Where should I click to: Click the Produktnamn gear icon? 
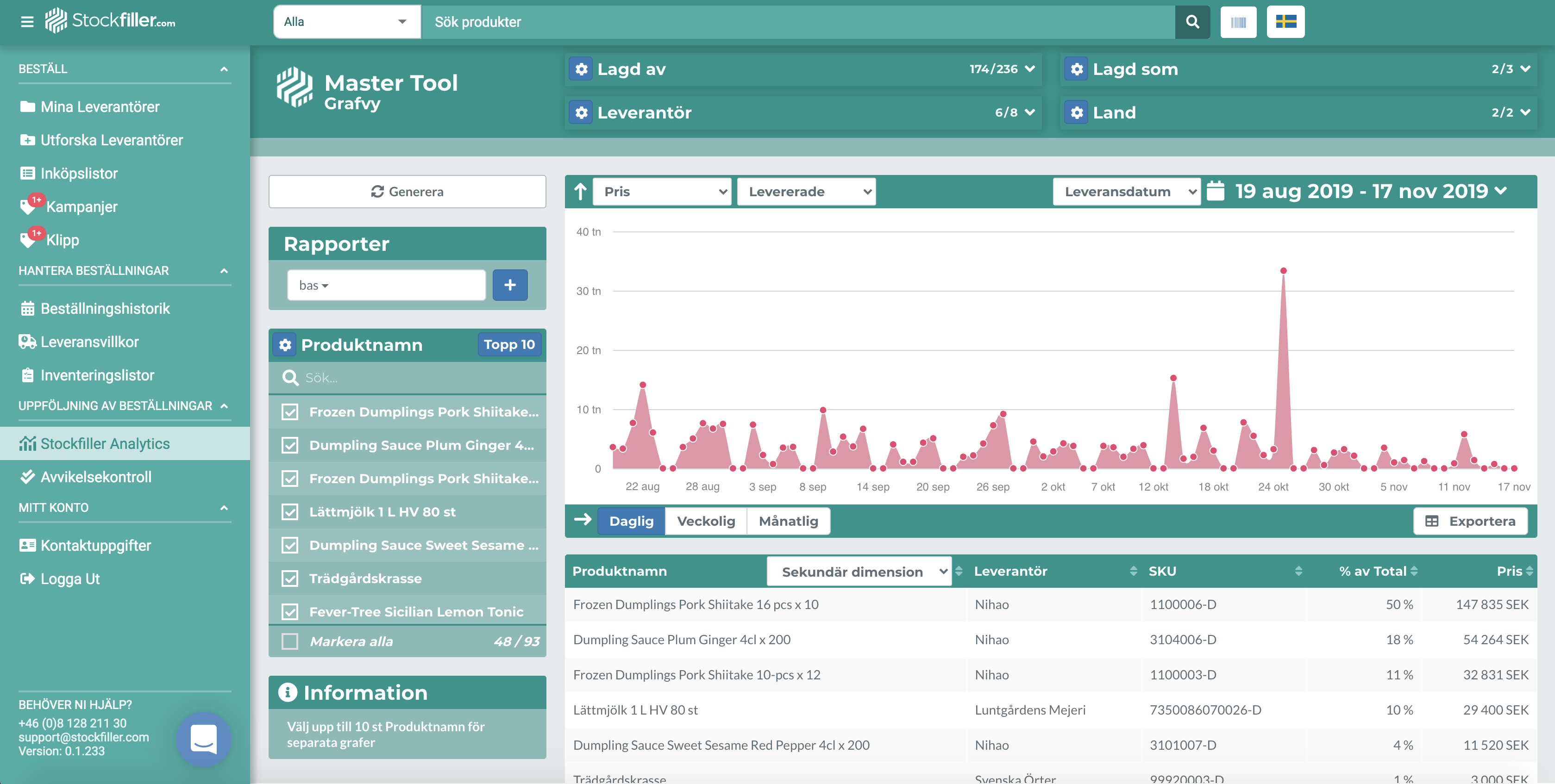tap(285, 345)
